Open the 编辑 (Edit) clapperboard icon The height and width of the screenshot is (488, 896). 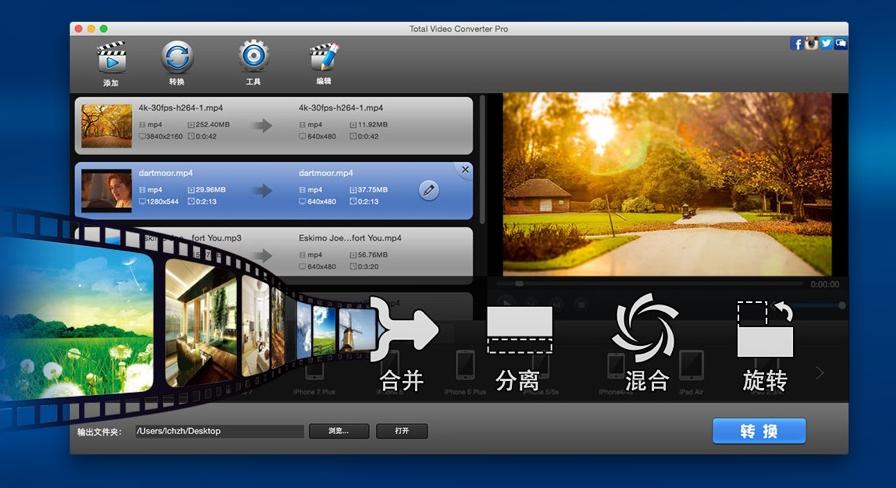point(324,57)
